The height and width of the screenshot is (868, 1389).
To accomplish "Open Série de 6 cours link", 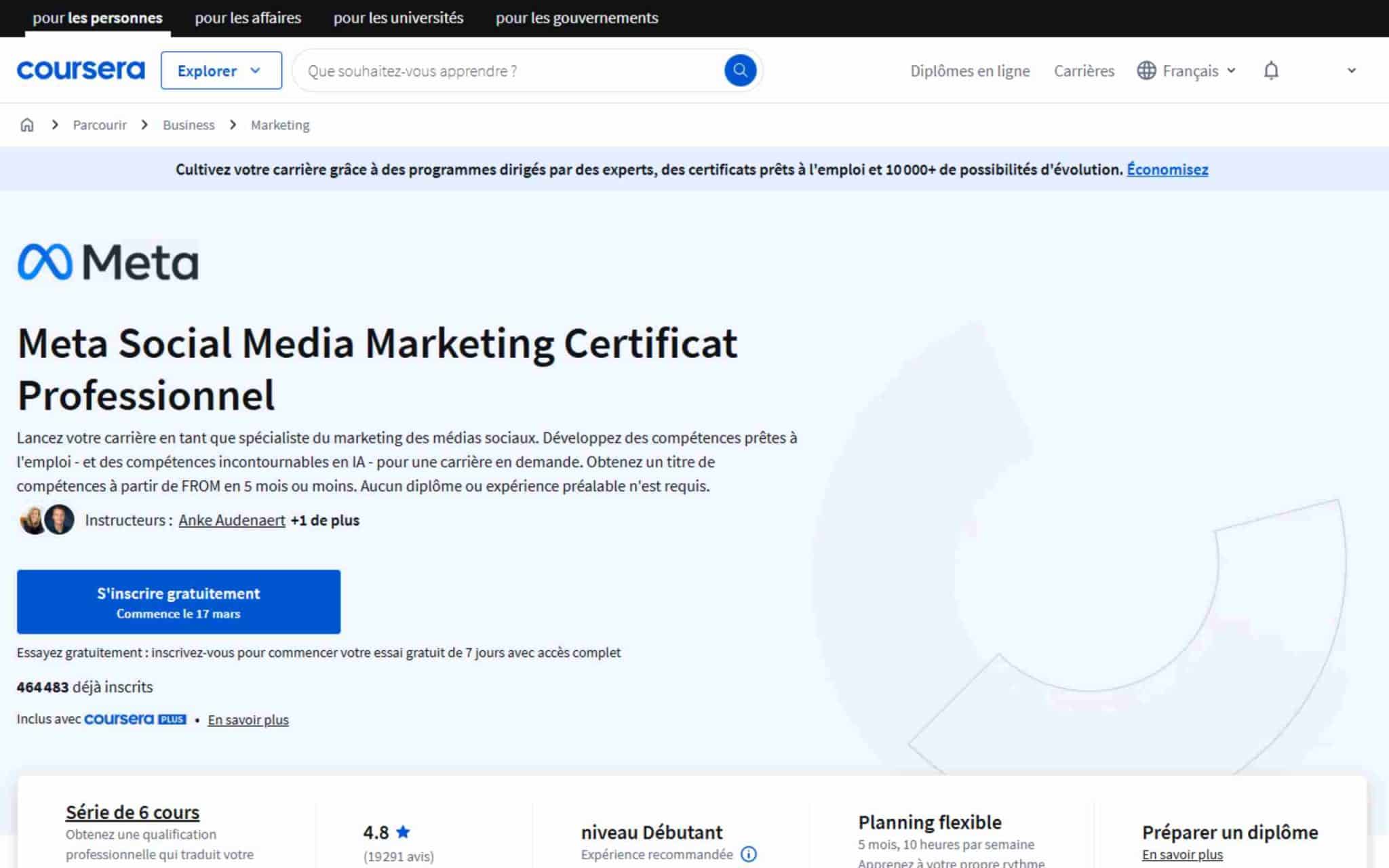I will click(x=132, y=812).
